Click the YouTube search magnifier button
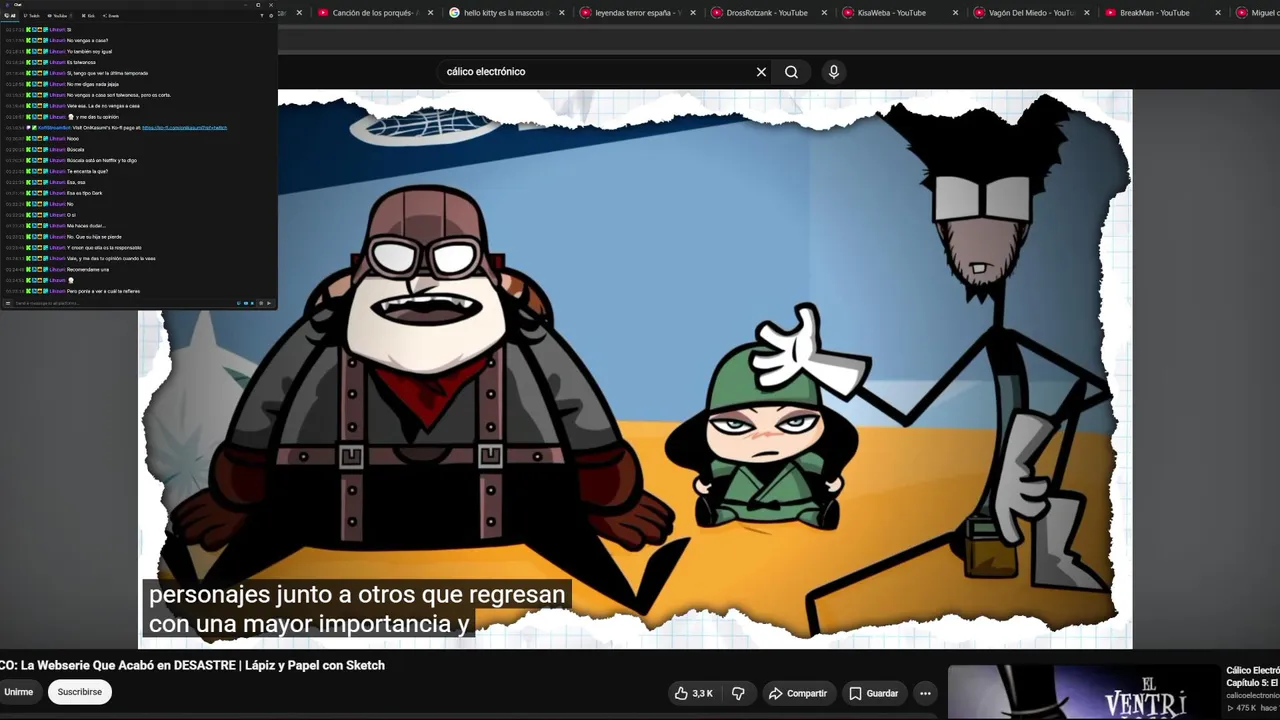This screenshot has width=1280, height=720. 791,72
